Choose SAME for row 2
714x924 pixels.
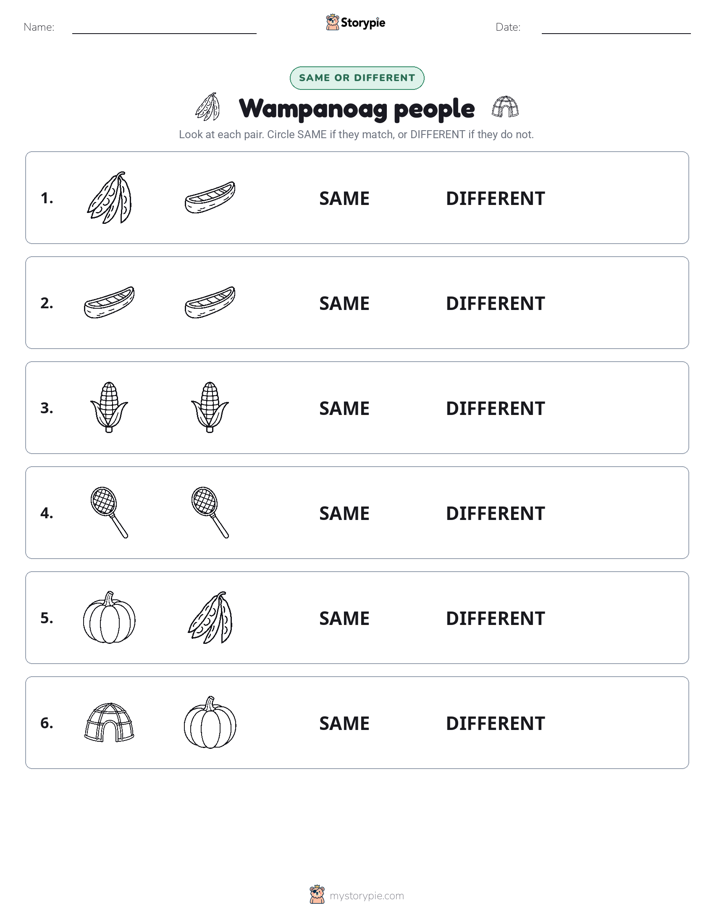pos(344,303)
